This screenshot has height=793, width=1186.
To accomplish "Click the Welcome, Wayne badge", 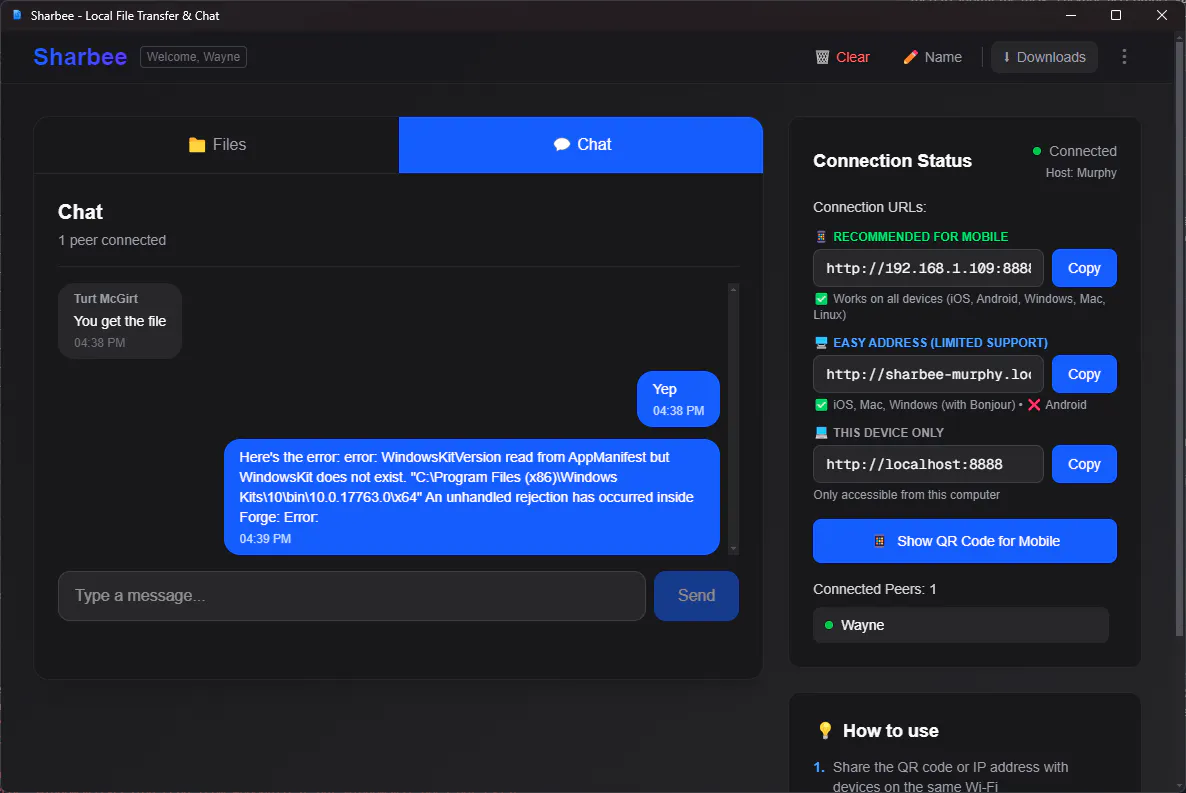I will coord(193,57).
